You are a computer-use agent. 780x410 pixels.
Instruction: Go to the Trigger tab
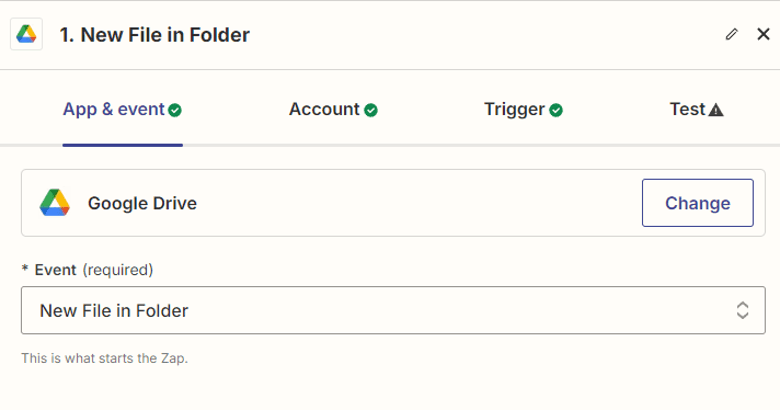(x=514, y=110)
